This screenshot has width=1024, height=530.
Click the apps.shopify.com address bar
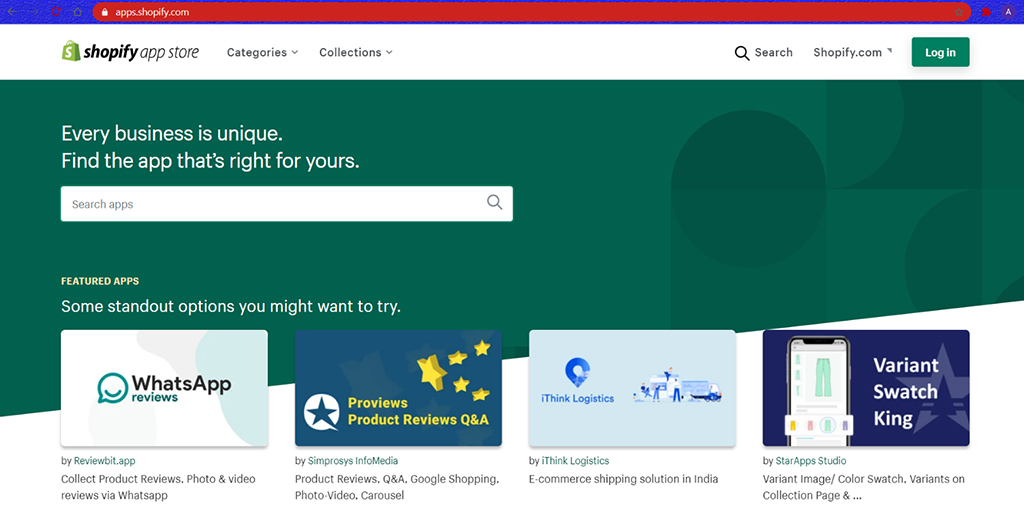pyautogui.click(x=531, y=12)
